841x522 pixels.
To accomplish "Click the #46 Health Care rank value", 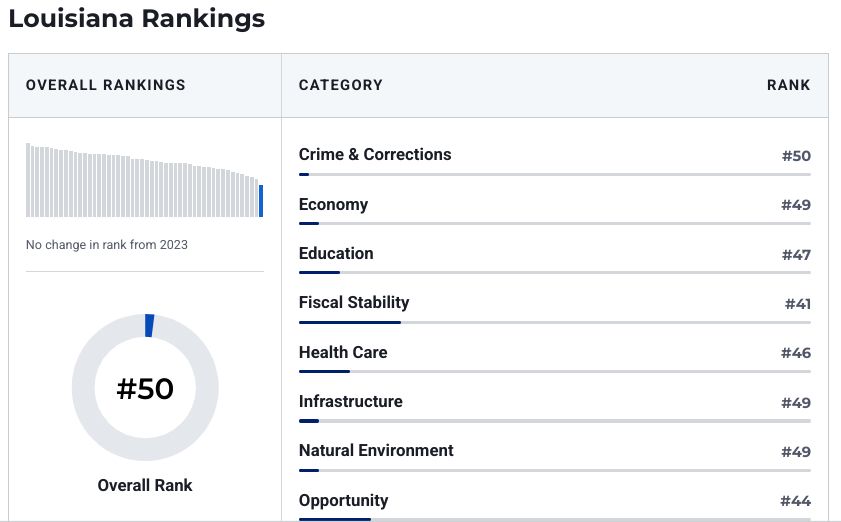I will (x=796, y=353).
